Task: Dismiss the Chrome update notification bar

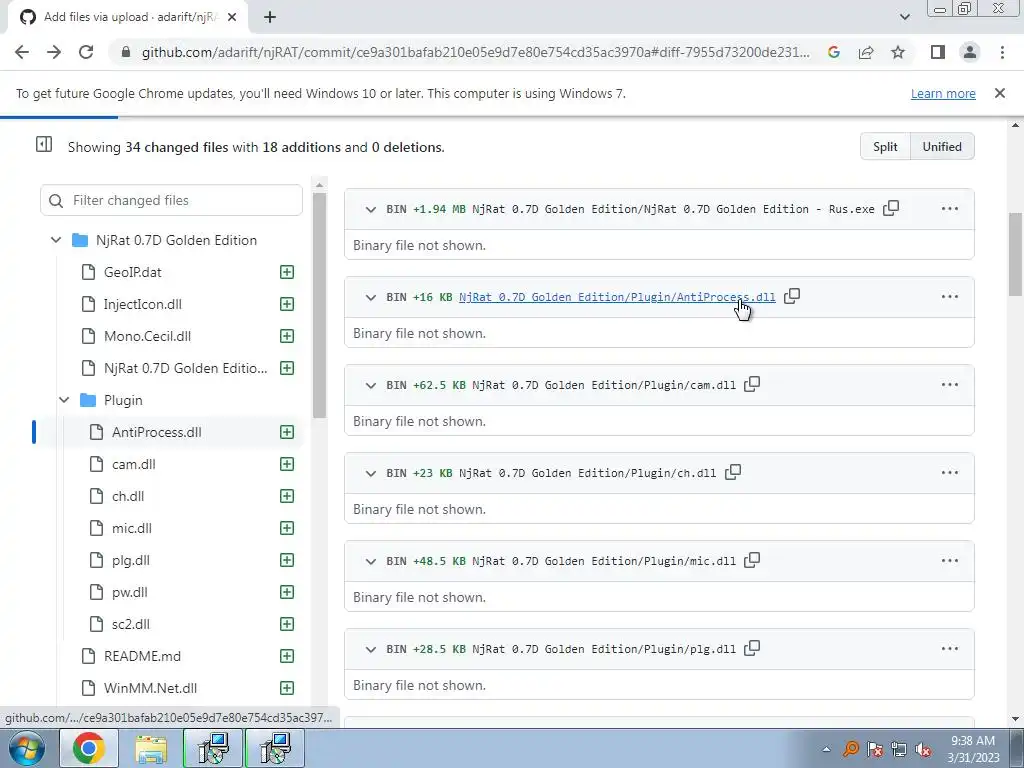Action: (x=999, y=93)
